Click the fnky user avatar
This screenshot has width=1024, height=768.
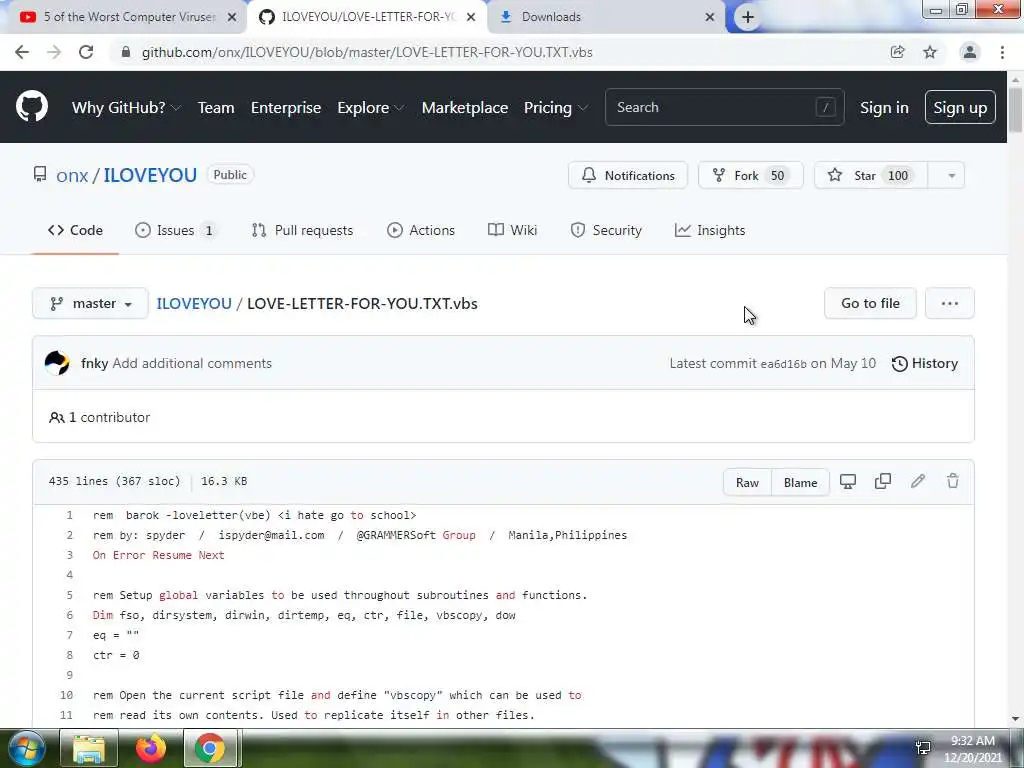[x=57, y=363]
